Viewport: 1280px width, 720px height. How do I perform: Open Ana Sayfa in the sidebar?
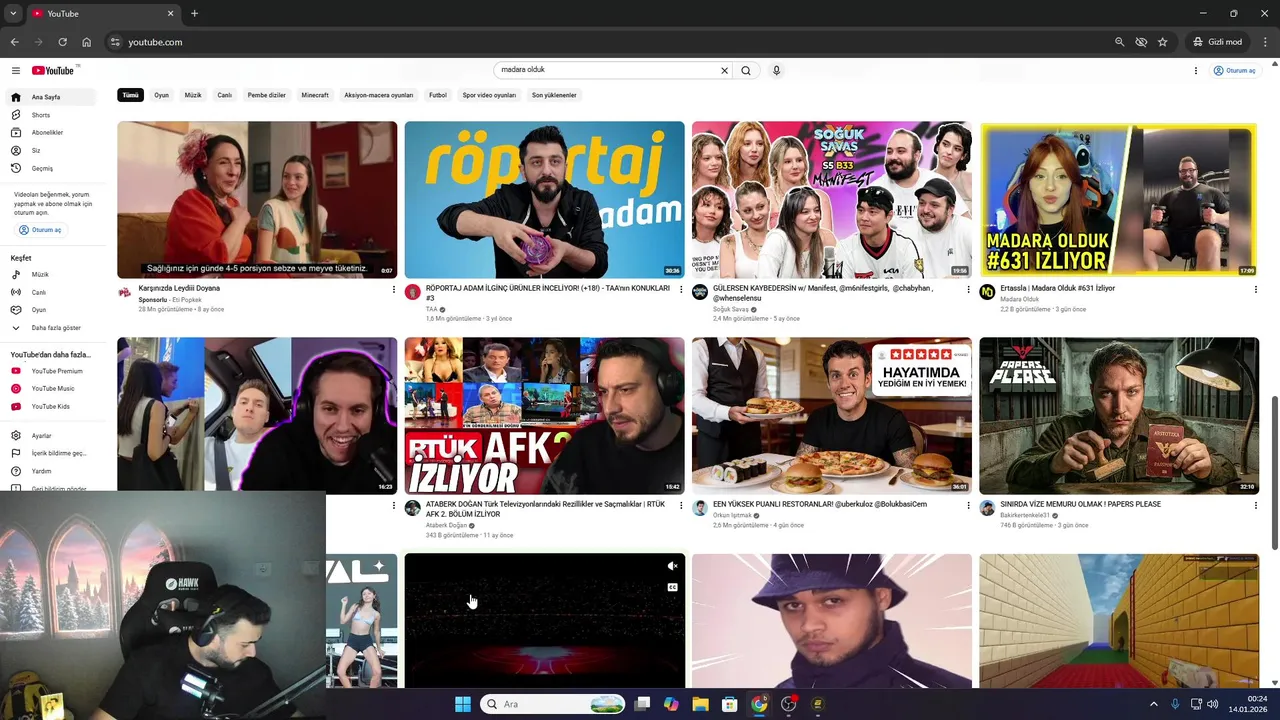(52, 97)
